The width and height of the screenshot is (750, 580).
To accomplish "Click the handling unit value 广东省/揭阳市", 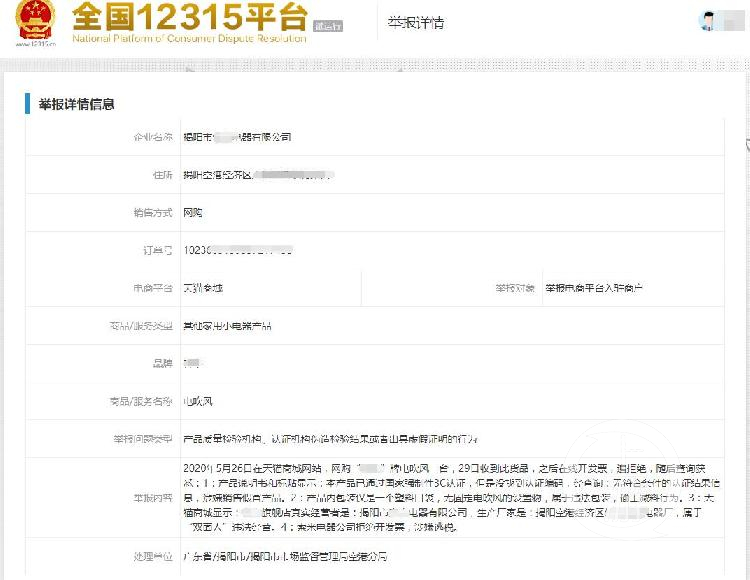I will (x=284, y=556).
